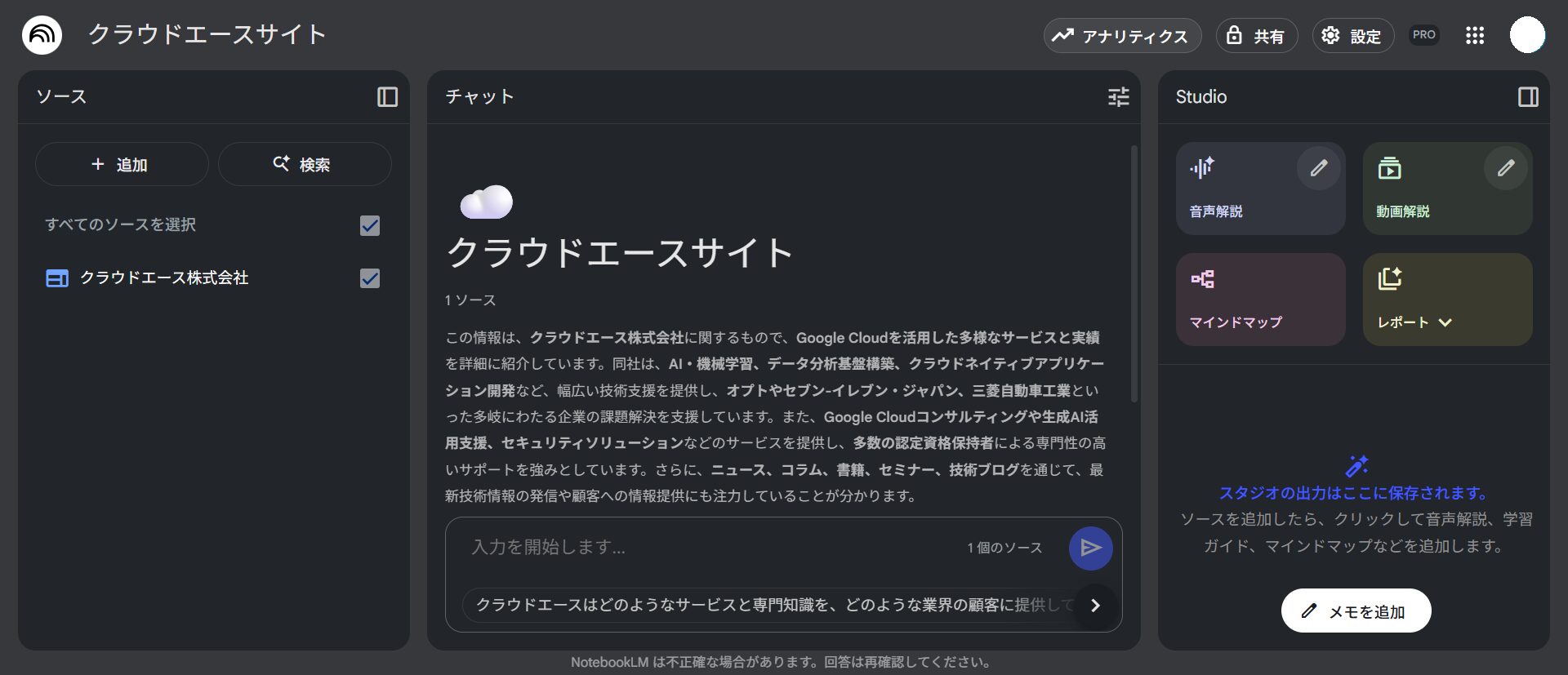Screen dimensions: 1568x675
Task: Open the Google apps grid icon
Action: click(1474, 35)
